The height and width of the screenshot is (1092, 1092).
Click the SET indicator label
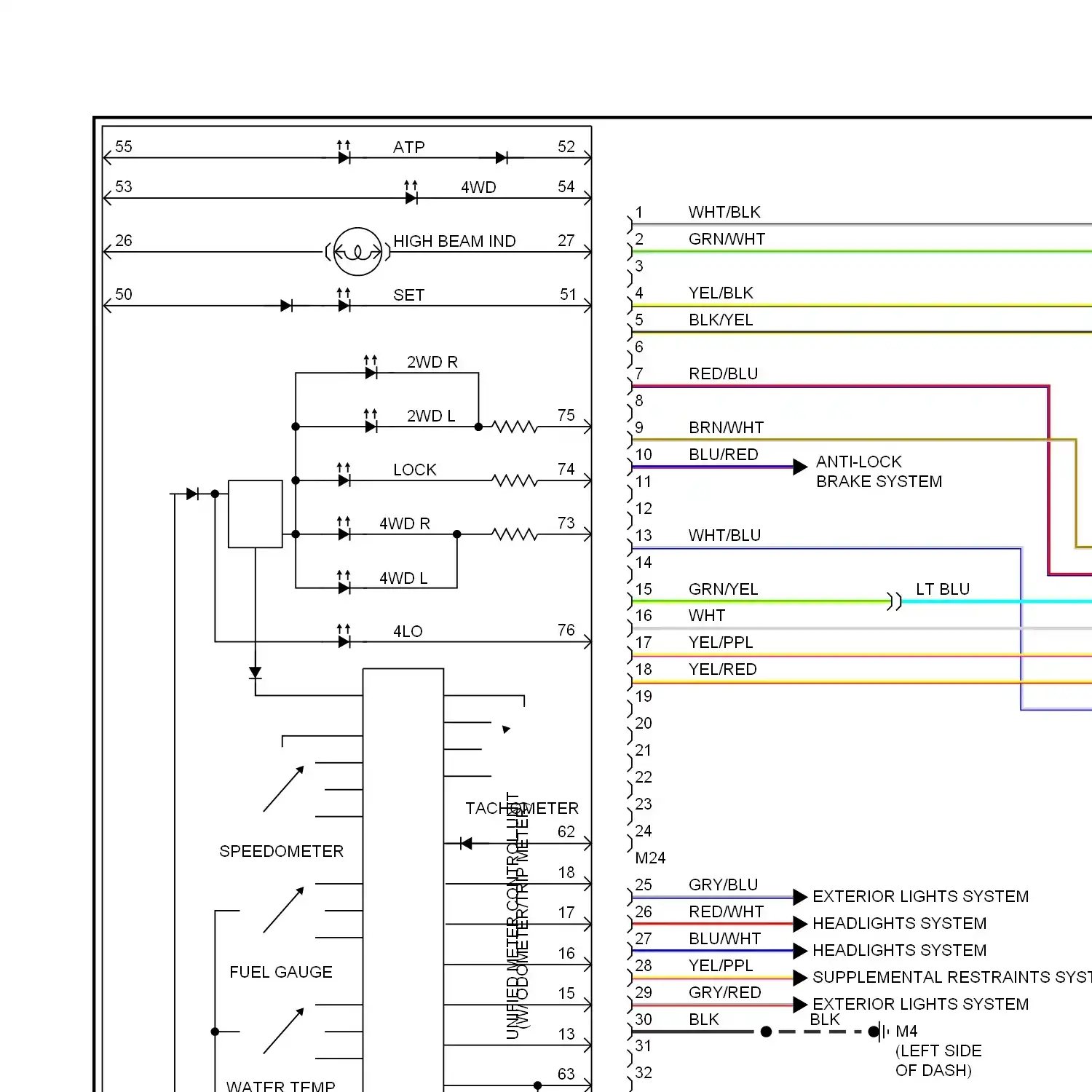click(x=408, y=295)
